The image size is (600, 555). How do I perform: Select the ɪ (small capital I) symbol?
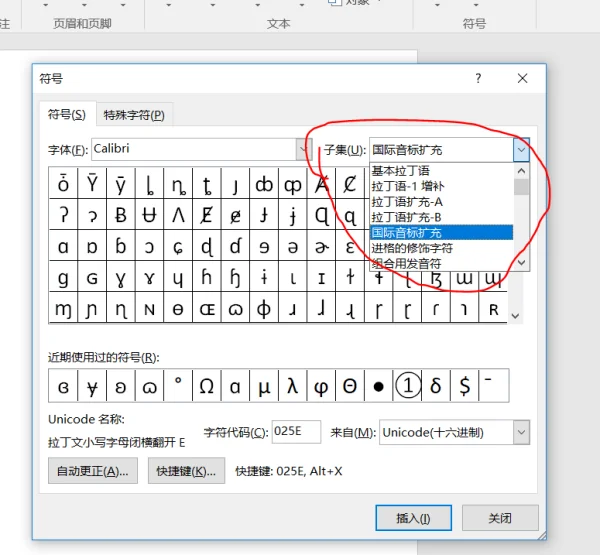coord(321,278)
